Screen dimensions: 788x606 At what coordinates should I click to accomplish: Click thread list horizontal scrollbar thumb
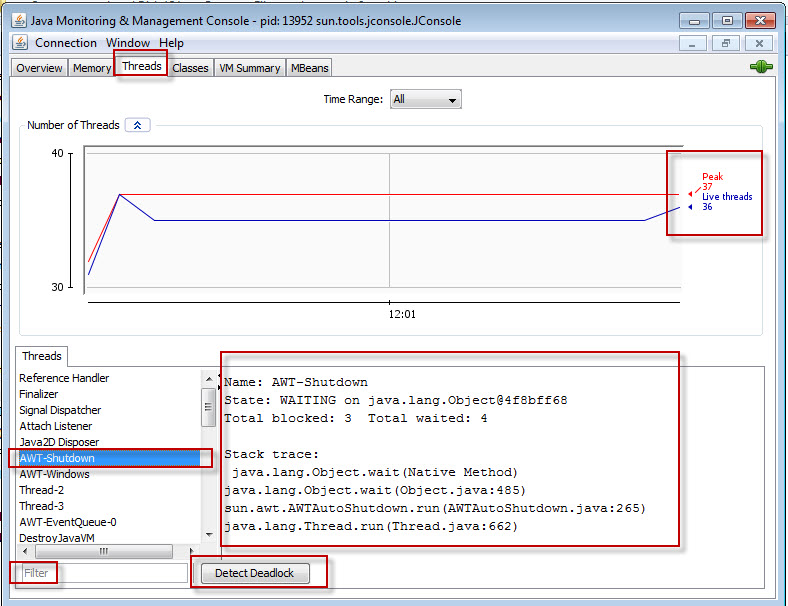[x=104, y=552]
